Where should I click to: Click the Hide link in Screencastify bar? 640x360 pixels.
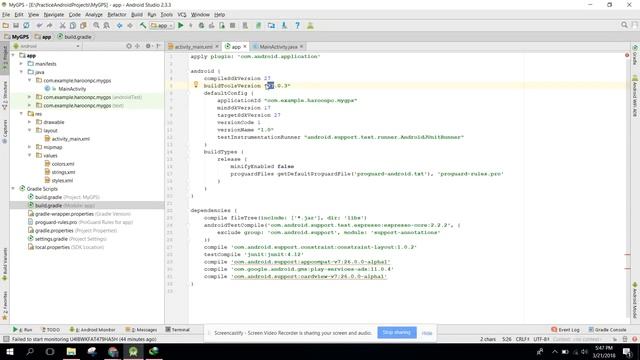point(427,333)
